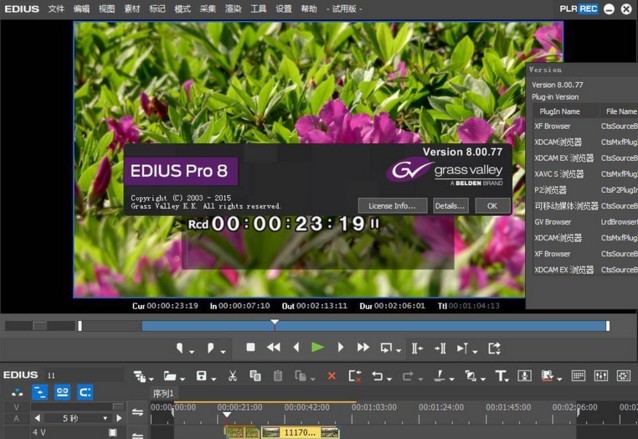
Task: Confirm the about dialog with OK
Action: (x=492, y=206)
